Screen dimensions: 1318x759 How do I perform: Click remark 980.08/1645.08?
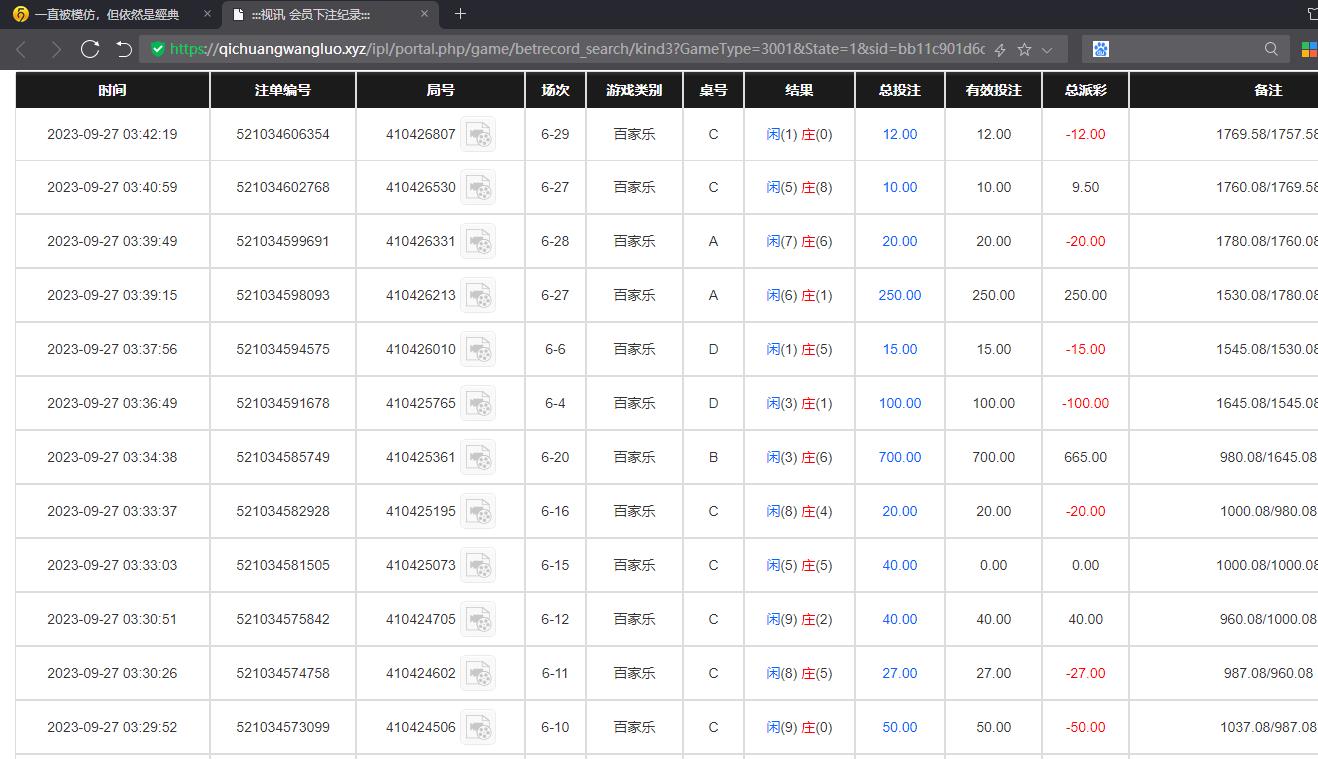point(1268,458)
